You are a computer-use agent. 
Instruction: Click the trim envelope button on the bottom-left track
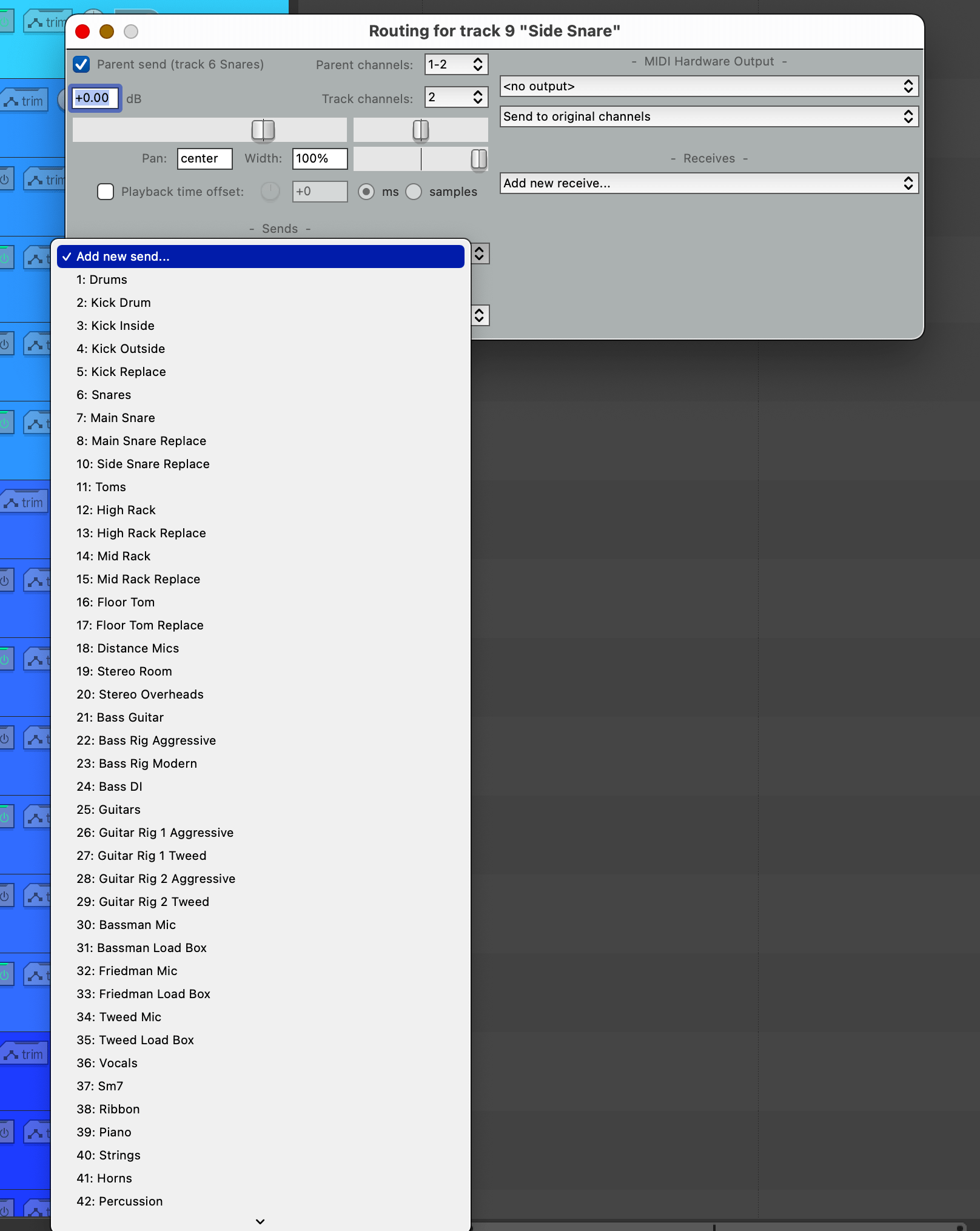click(24, 1053)
